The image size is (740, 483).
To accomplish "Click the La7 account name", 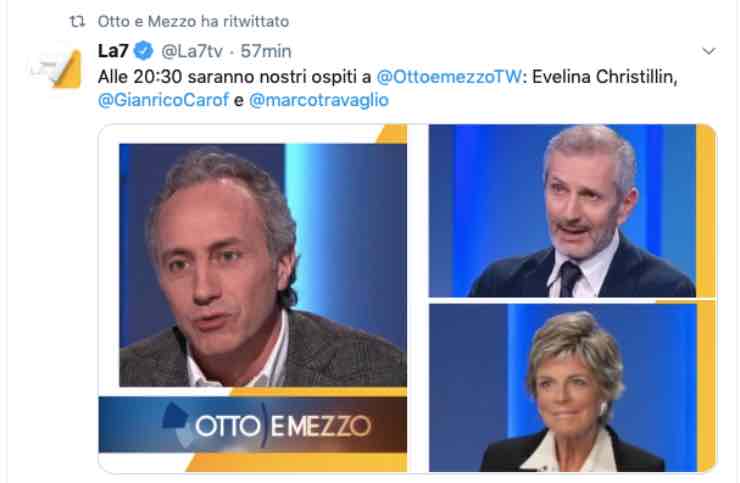I will click(x=113, y=51).
